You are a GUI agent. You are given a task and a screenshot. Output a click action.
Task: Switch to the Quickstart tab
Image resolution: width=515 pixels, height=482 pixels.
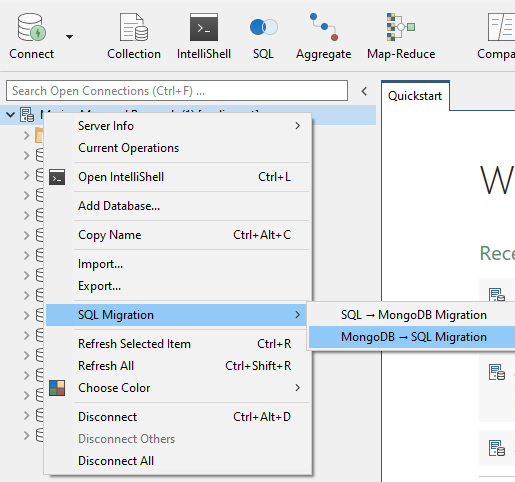[x=415, y=96]
